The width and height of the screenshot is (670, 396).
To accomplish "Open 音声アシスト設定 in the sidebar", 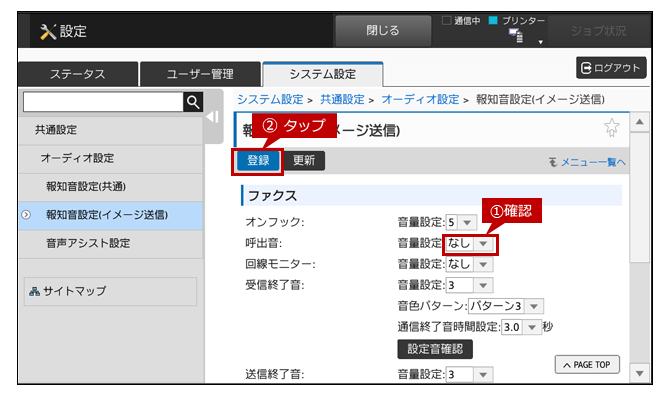I will tap(111, 243).
